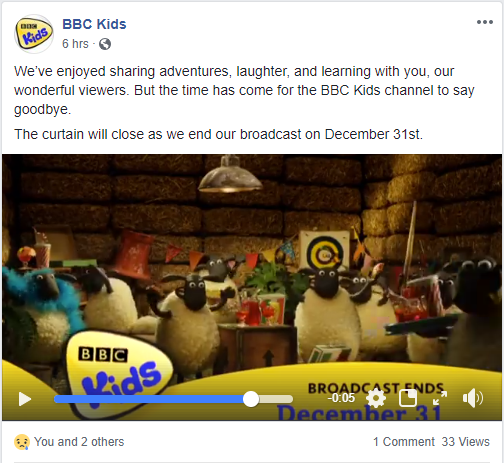Seek to the start of the blue progress bar

57,399
